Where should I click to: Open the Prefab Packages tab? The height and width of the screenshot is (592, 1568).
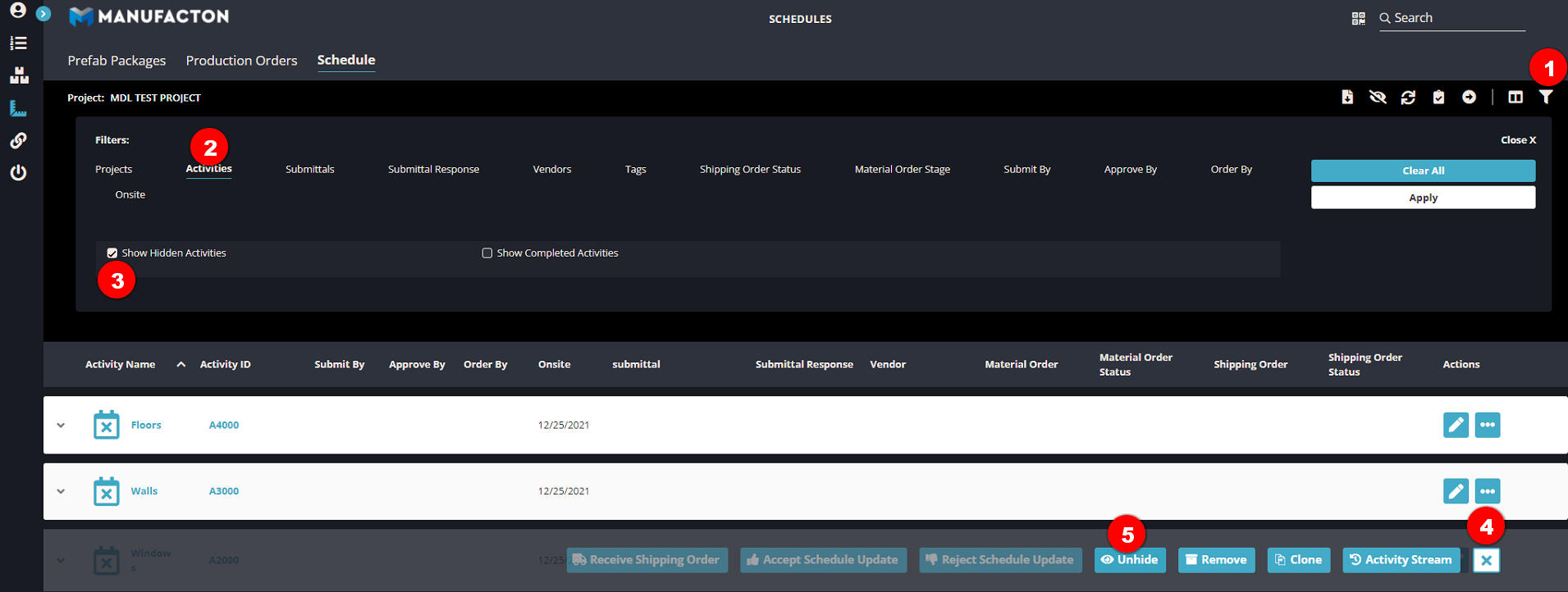tap(117, 61)
